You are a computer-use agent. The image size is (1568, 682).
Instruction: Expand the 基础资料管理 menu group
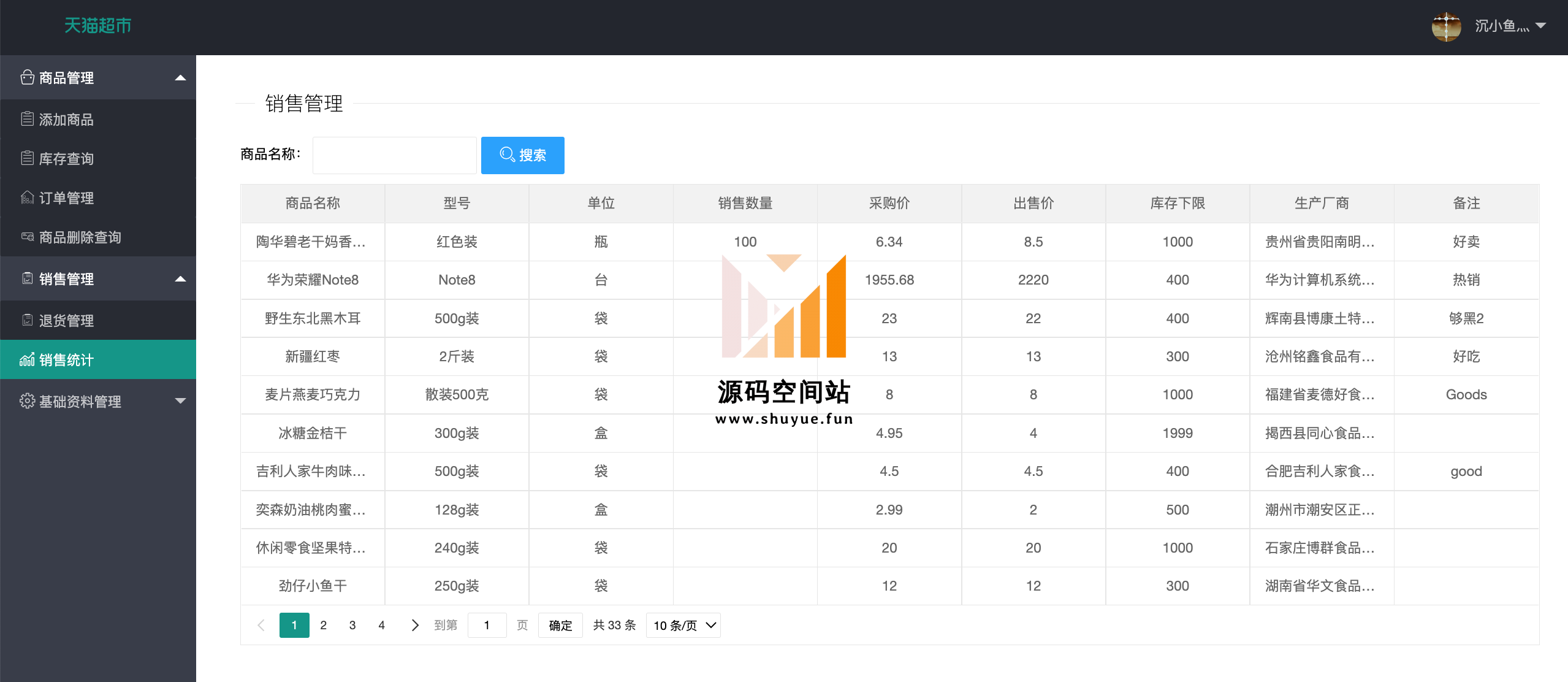tap(180, 401)
